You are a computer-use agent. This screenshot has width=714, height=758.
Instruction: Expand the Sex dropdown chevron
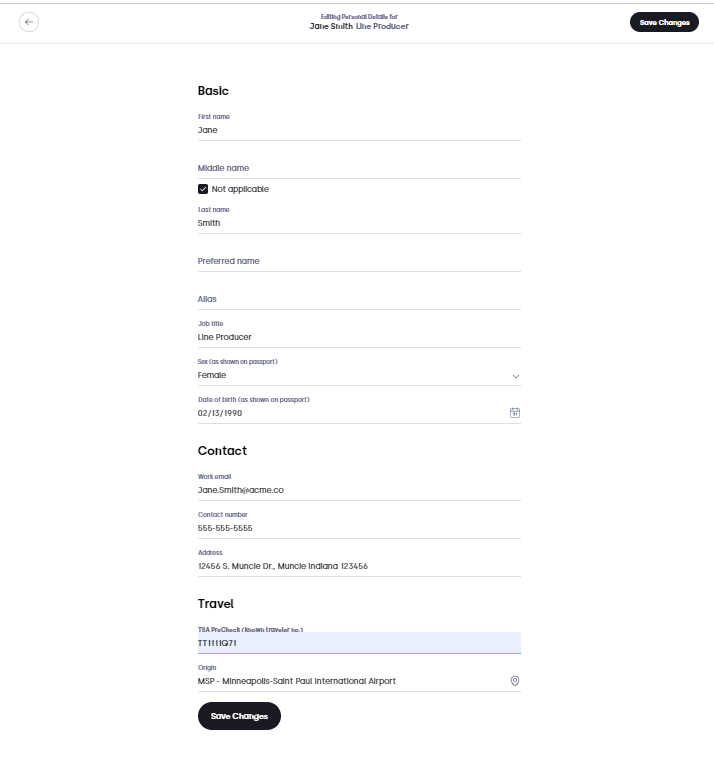click(x=516, y=376)
